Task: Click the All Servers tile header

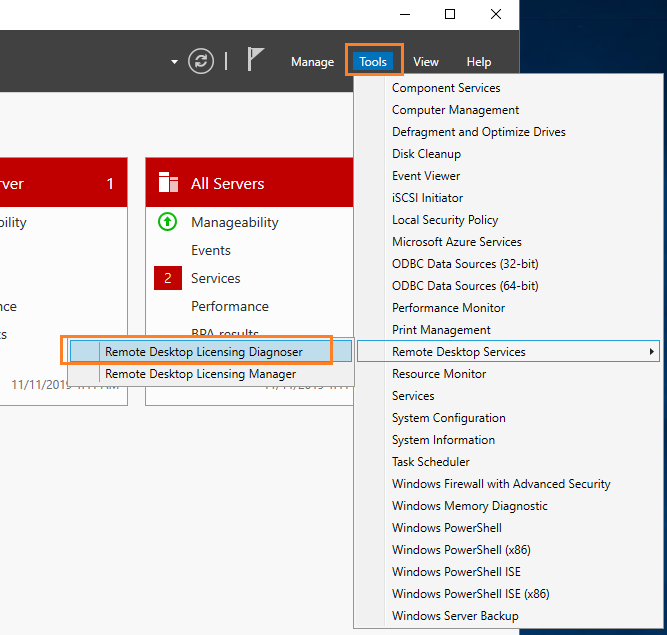Action: [249, 182]
